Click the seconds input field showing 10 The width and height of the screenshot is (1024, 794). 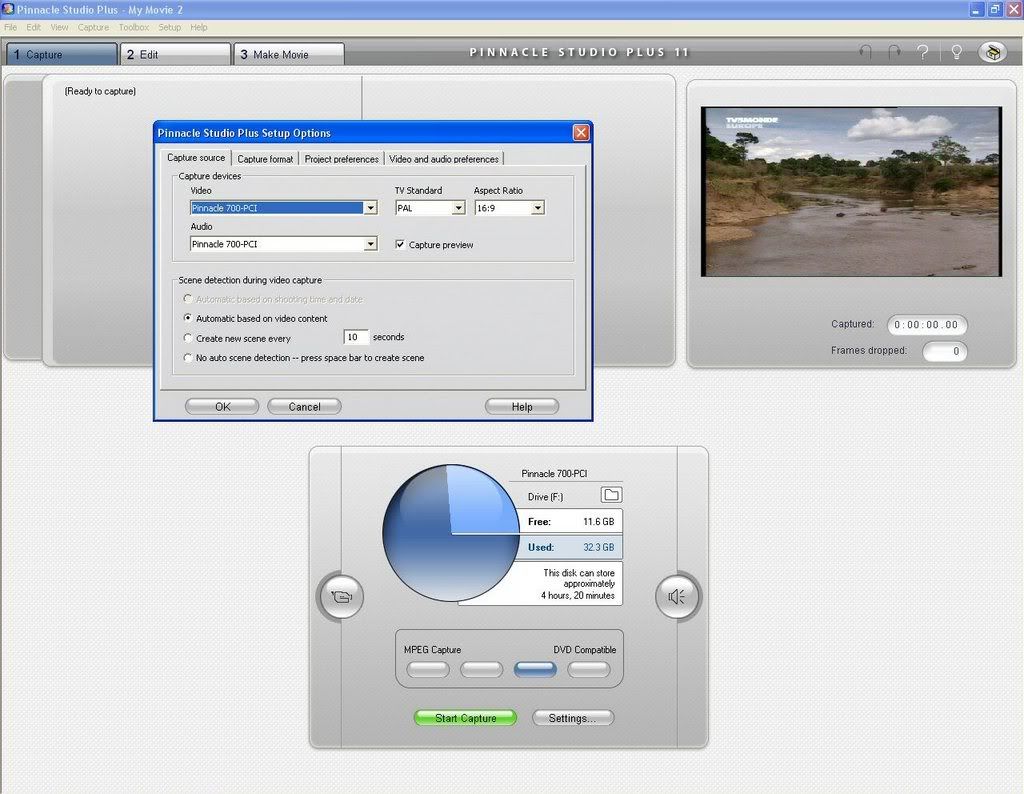[356, 337]
